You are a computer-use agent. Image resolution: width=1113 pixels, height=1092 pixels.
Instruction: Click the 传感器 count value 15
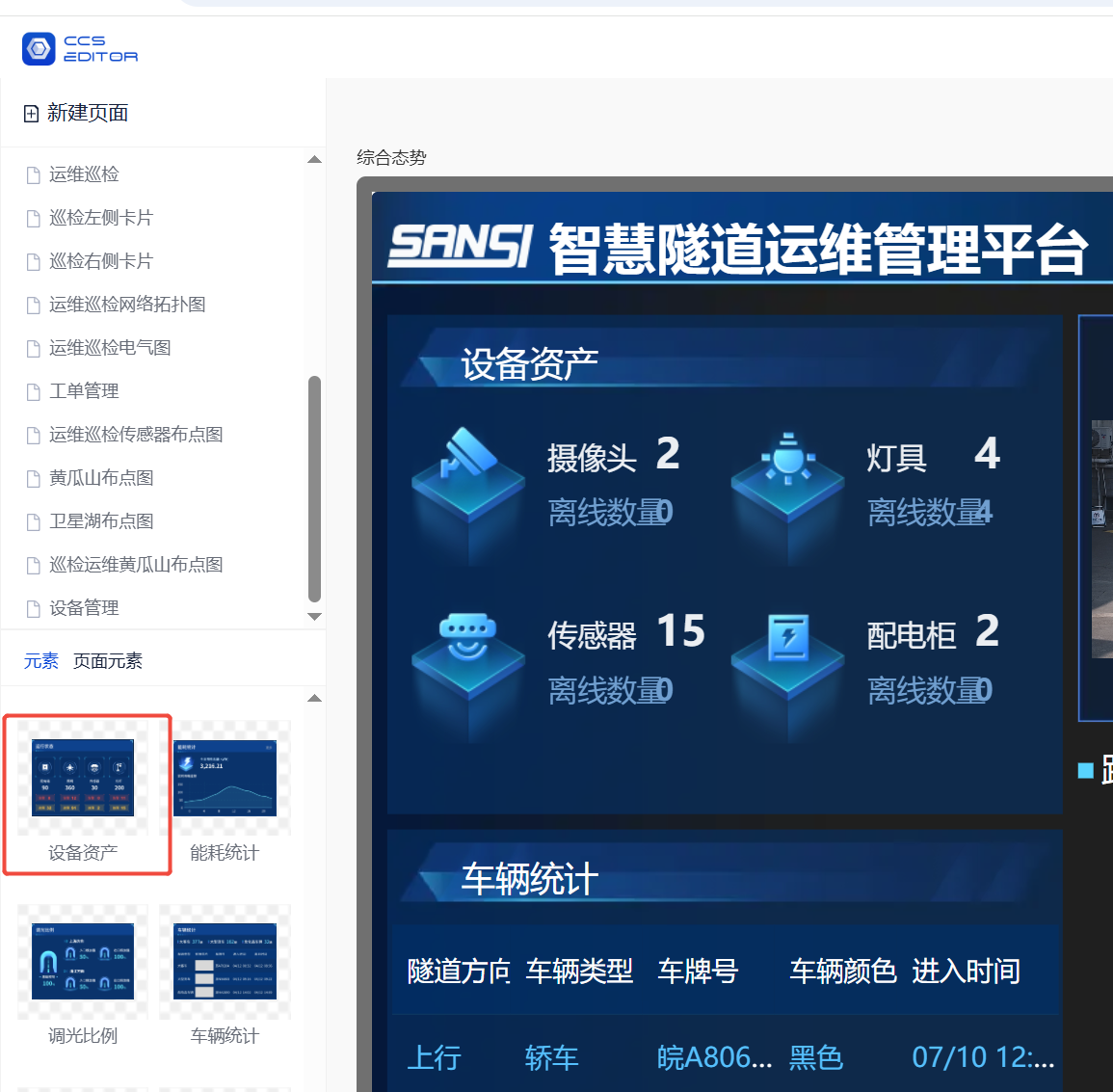[680, 631]
